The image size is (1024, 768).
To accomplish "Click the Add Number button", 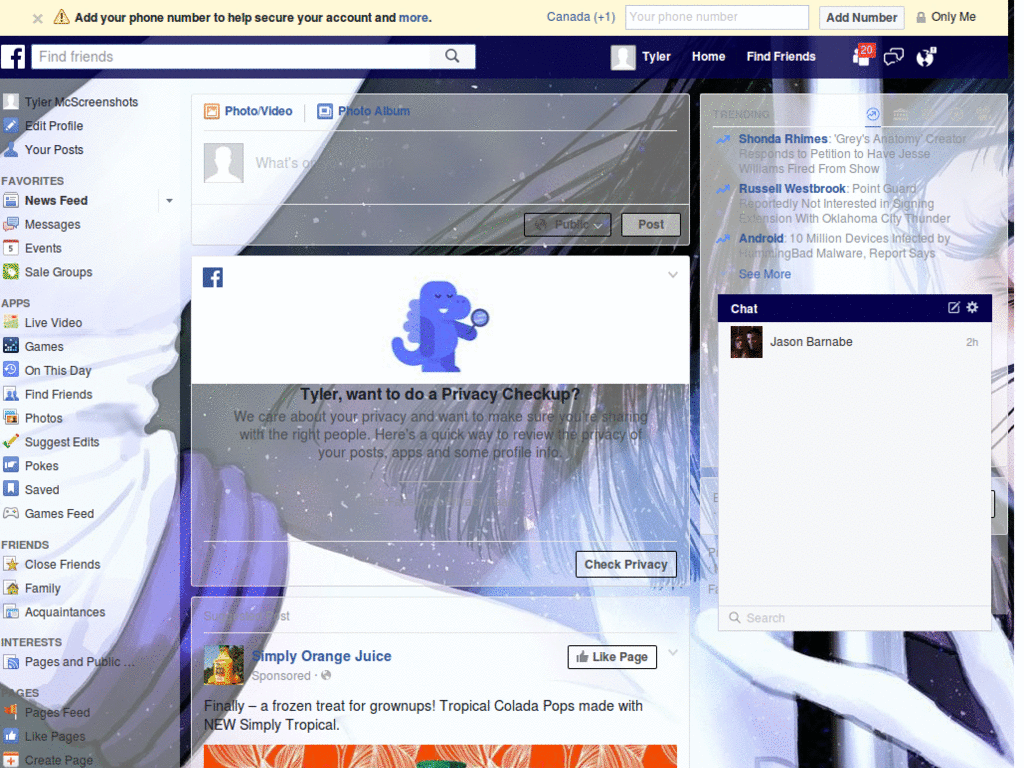I will [861, 18].
